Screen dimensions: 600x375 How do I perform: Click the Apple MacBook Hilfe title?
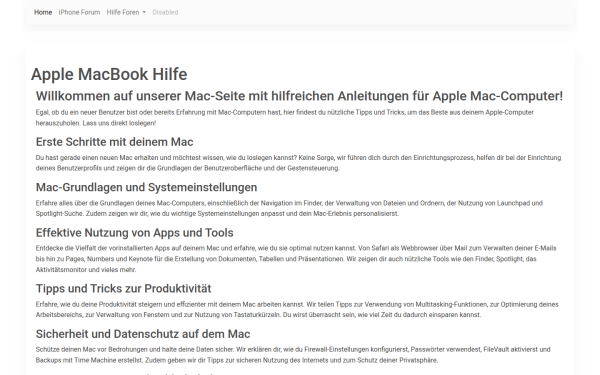click(x=109, y=74)
